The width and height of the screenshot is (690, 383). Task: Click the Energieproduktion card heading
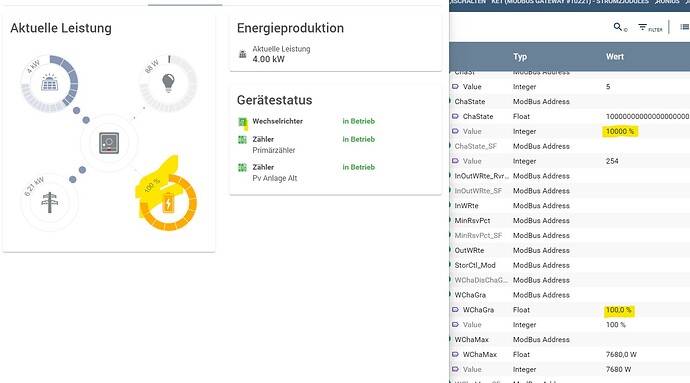pos(290,28)
